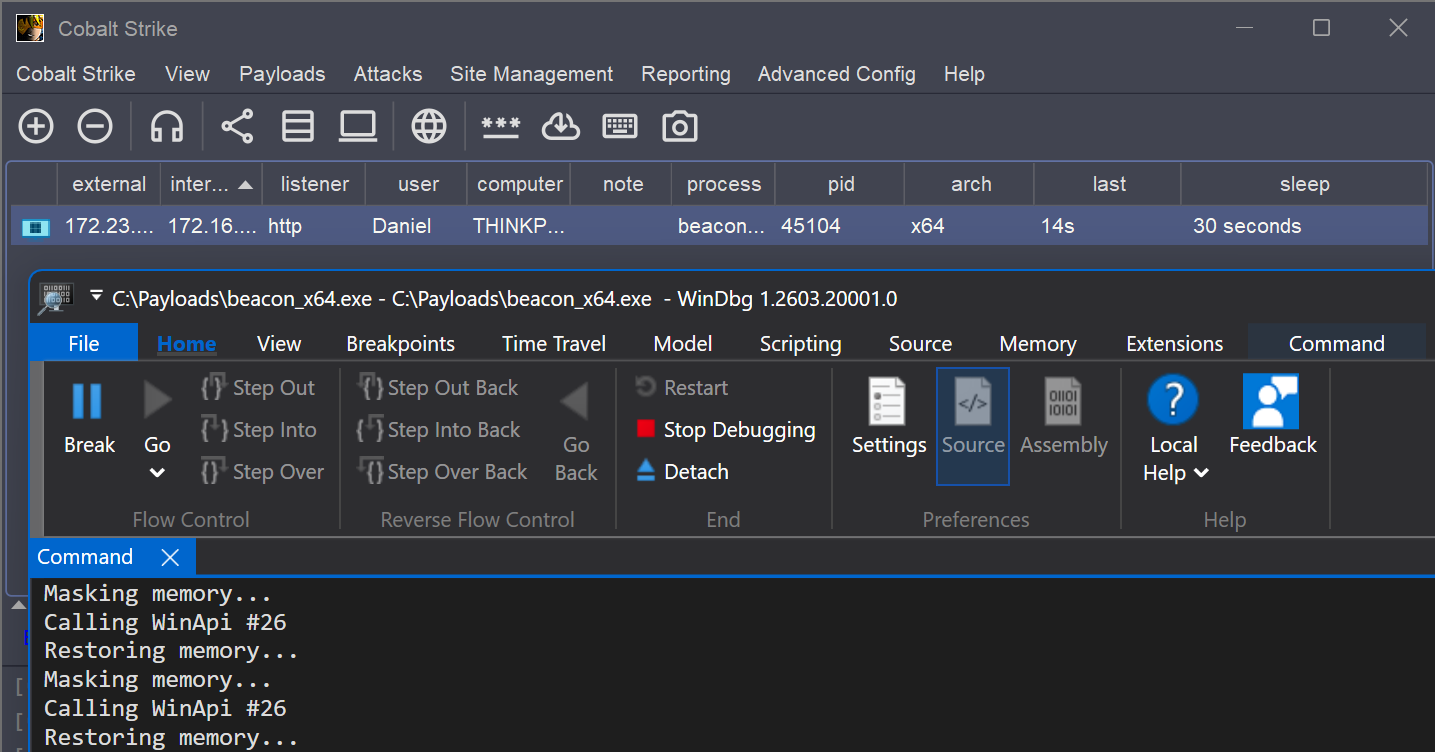Open the Scripting ribbon tab
1435x752 pixels.
(801, 343)
